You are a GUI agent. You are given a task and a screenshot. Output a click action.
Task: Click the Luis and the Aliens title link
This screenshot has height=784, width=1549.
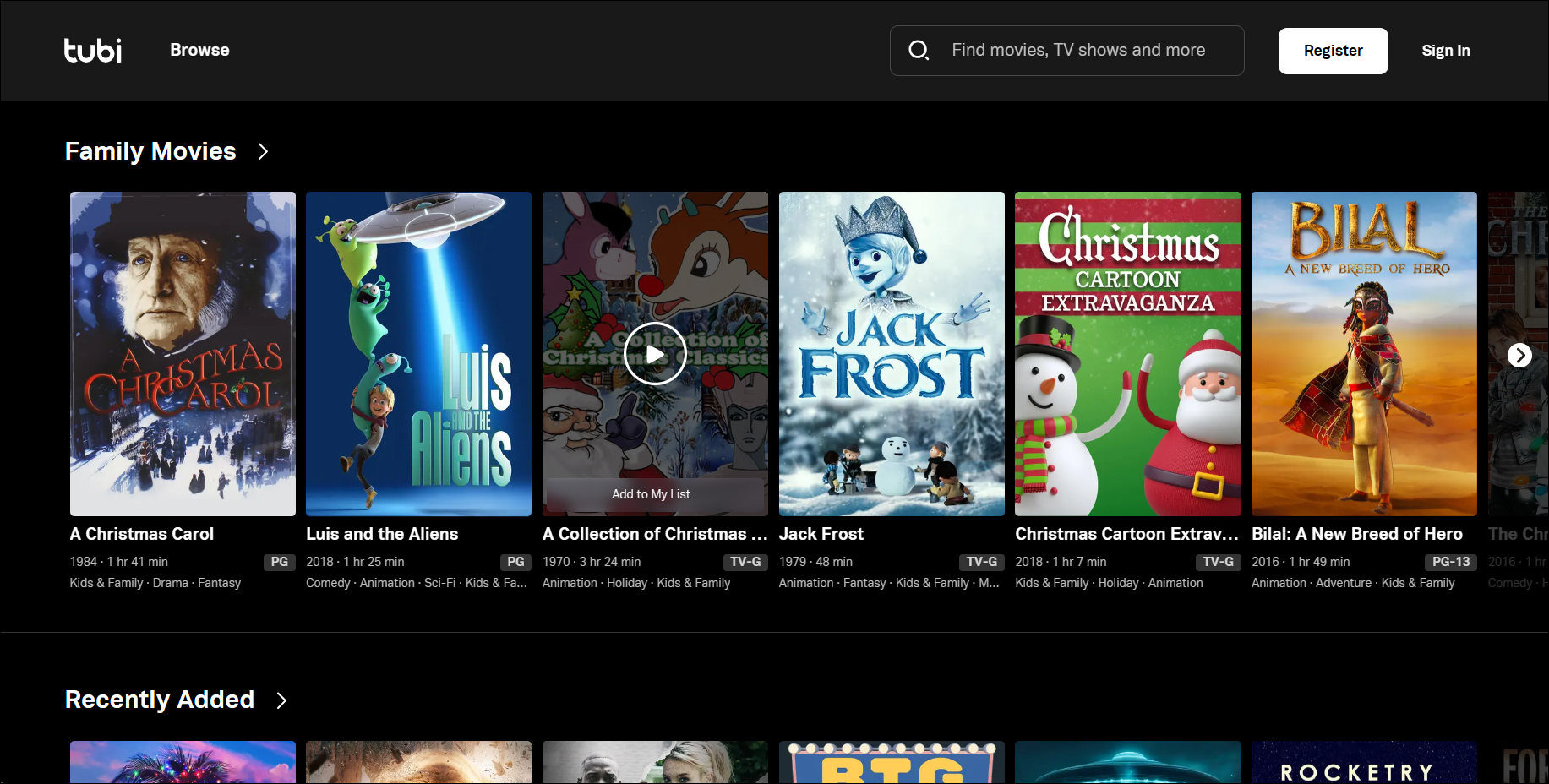(381, 534)
